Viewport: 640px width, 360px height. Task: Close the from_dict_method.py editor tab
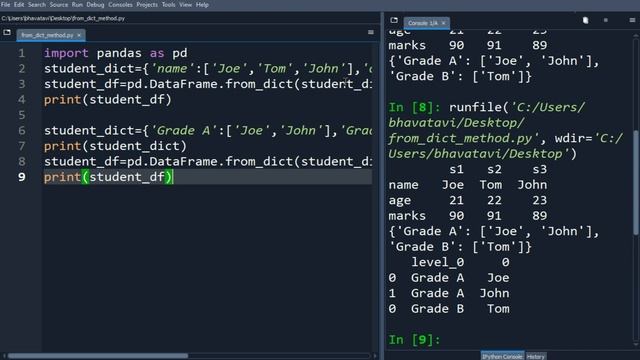79,36
